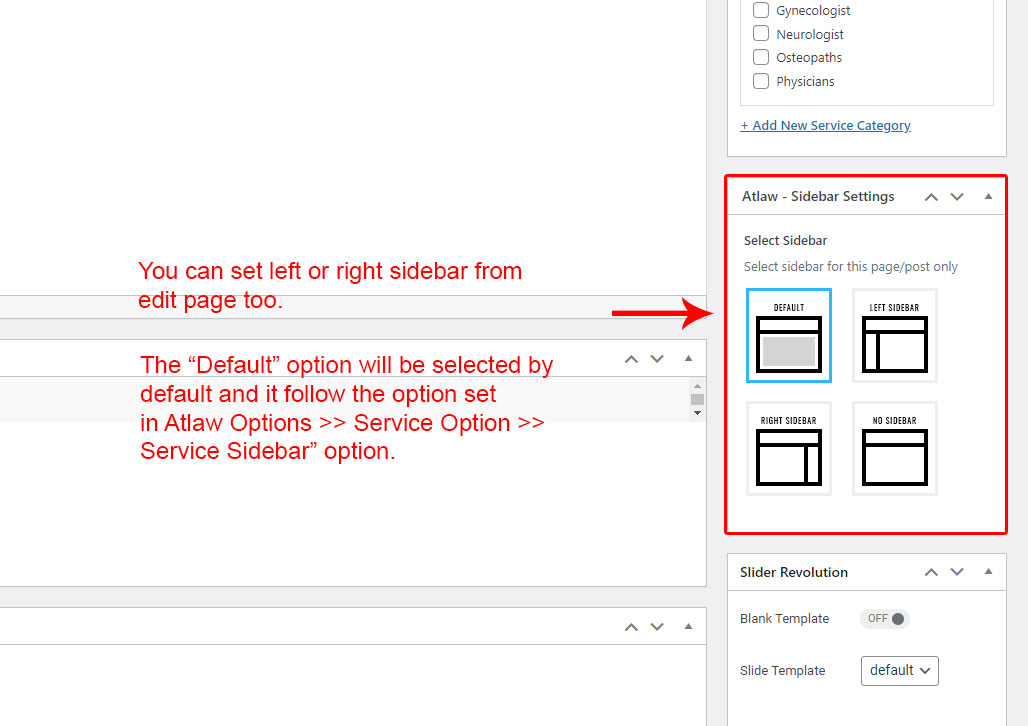Pick the Right Sidebar layout icon
The height and width of the screenshot is (726, 1028).
point(788,449)
